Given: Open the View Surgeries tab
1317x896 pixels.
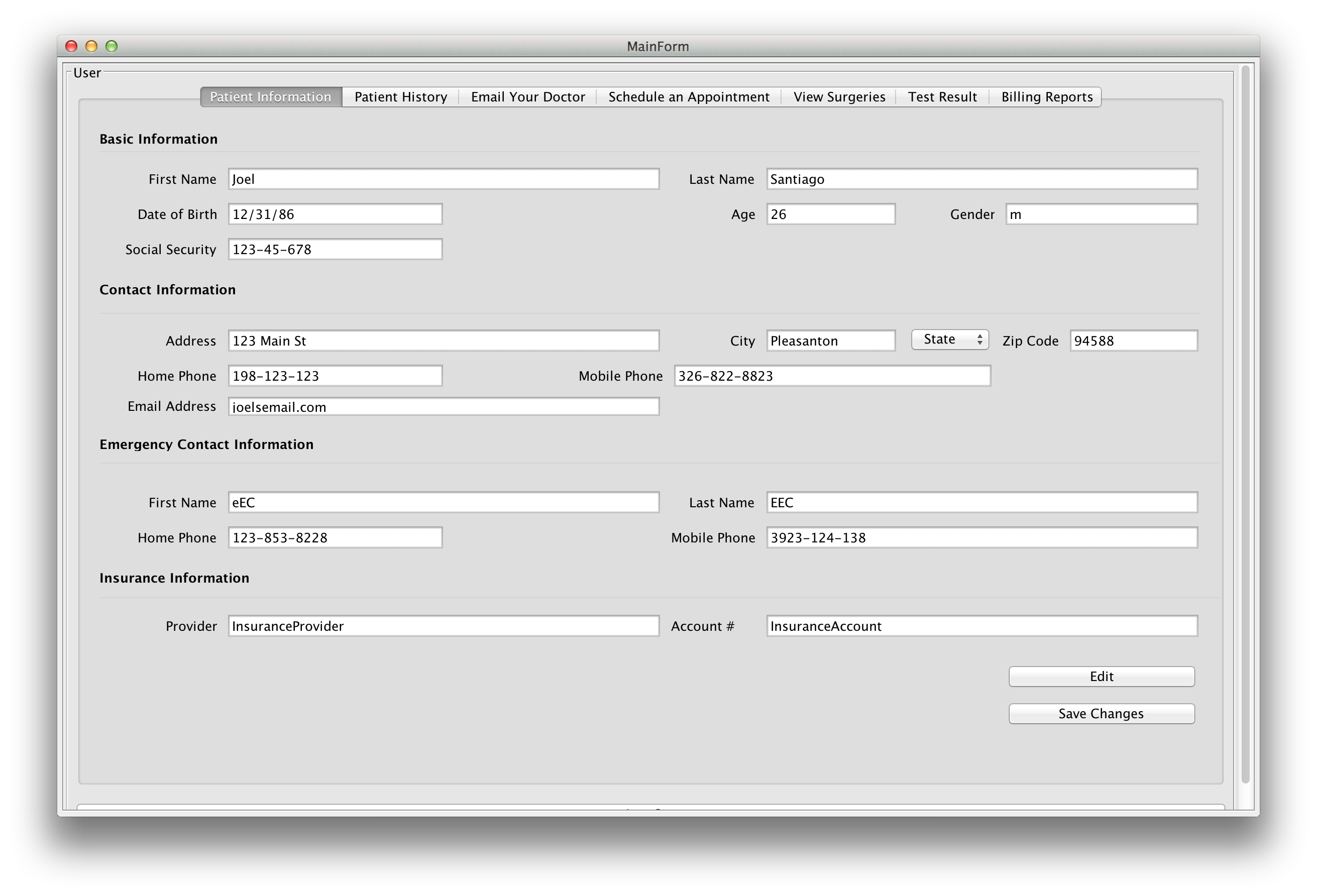Looking at the screenshot, I should [x=839, y=97].
